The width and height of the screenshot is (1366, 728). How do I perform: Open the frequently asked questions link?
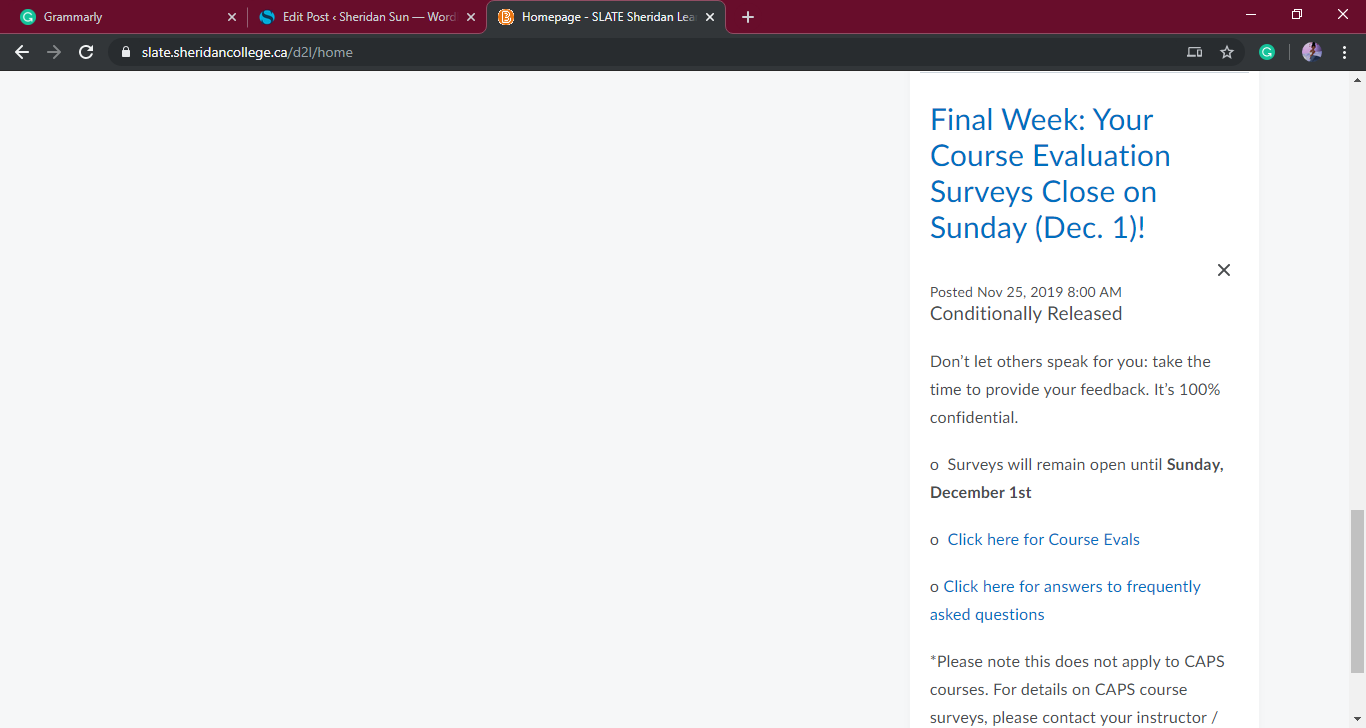[x=1071, y=587]
